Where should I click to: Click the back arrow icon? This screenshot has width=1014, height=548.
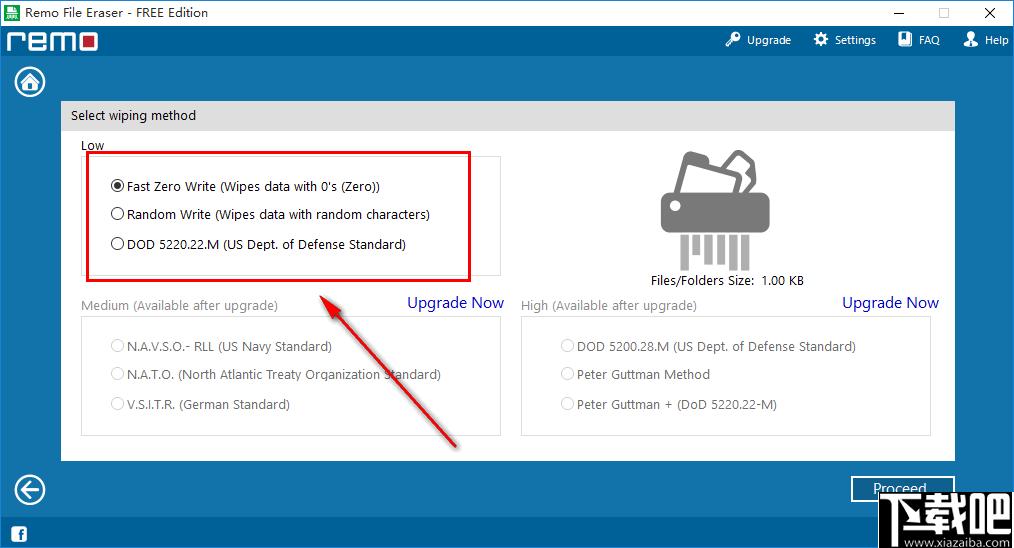[30, 490]
